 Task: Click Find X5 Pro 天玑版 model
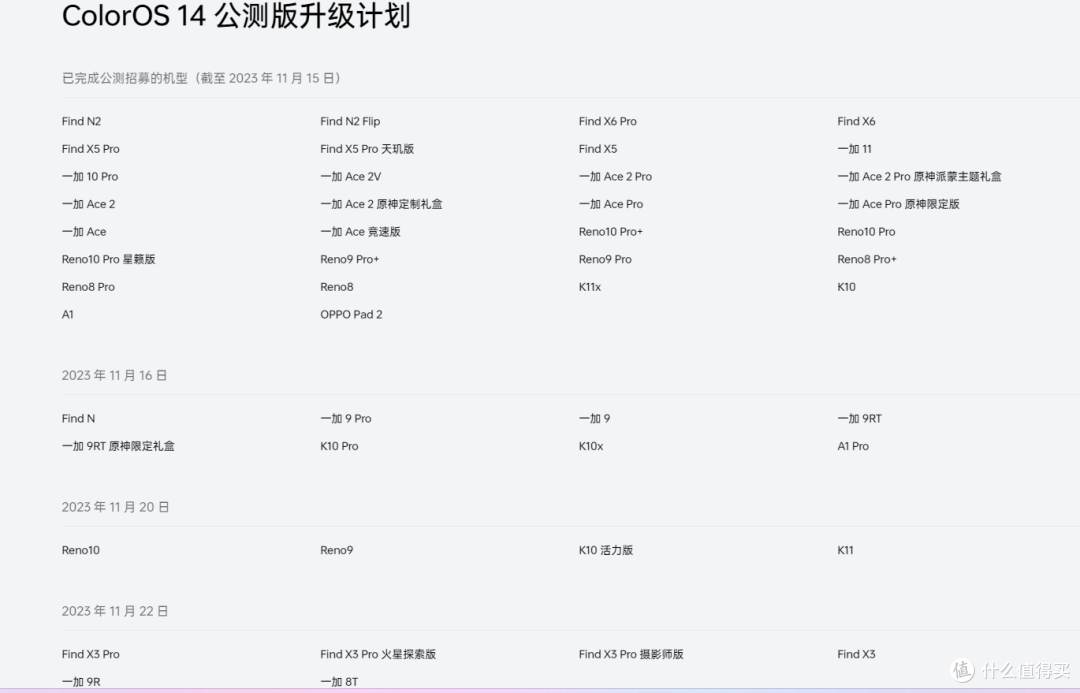tap(367, 149)
